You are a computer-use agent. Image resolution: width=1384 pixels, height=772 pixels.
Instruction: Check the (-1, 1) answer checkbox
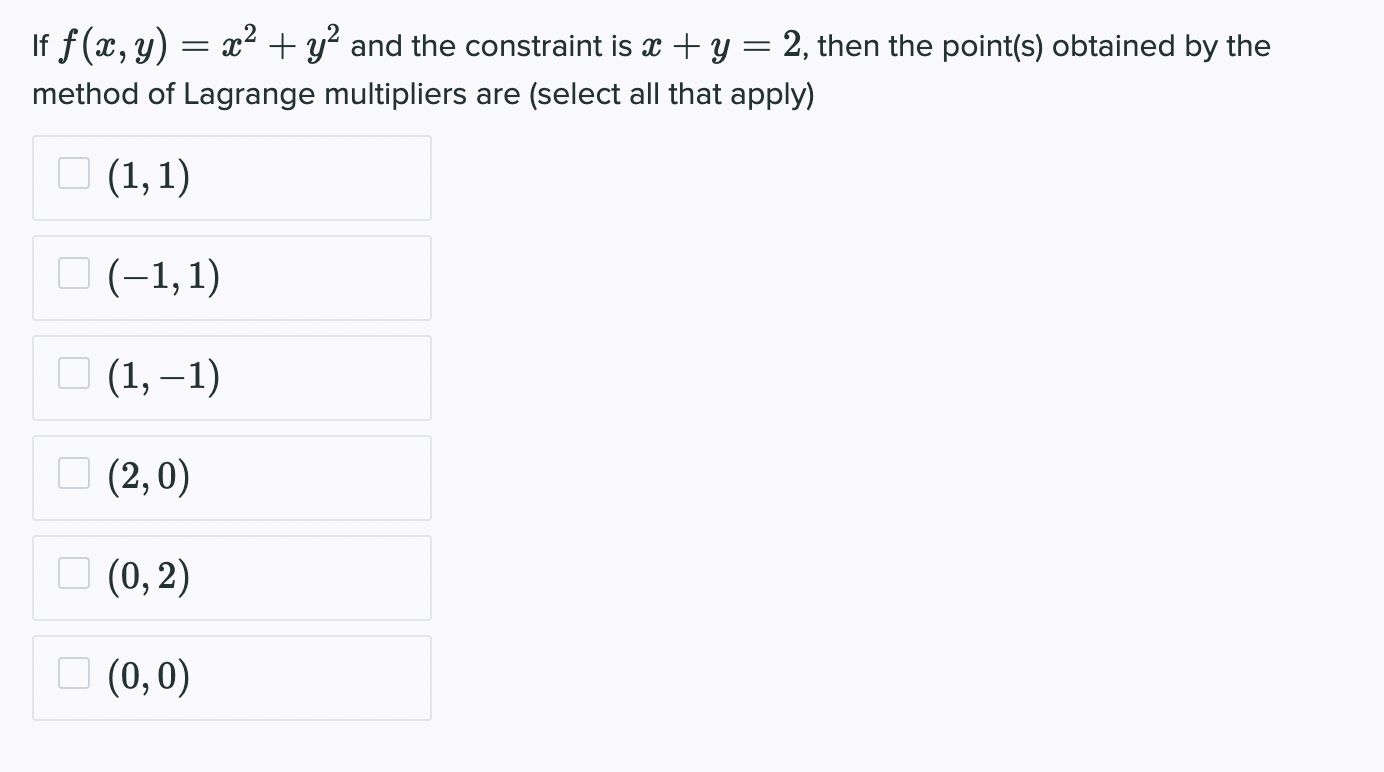click(x=72, y=272)
